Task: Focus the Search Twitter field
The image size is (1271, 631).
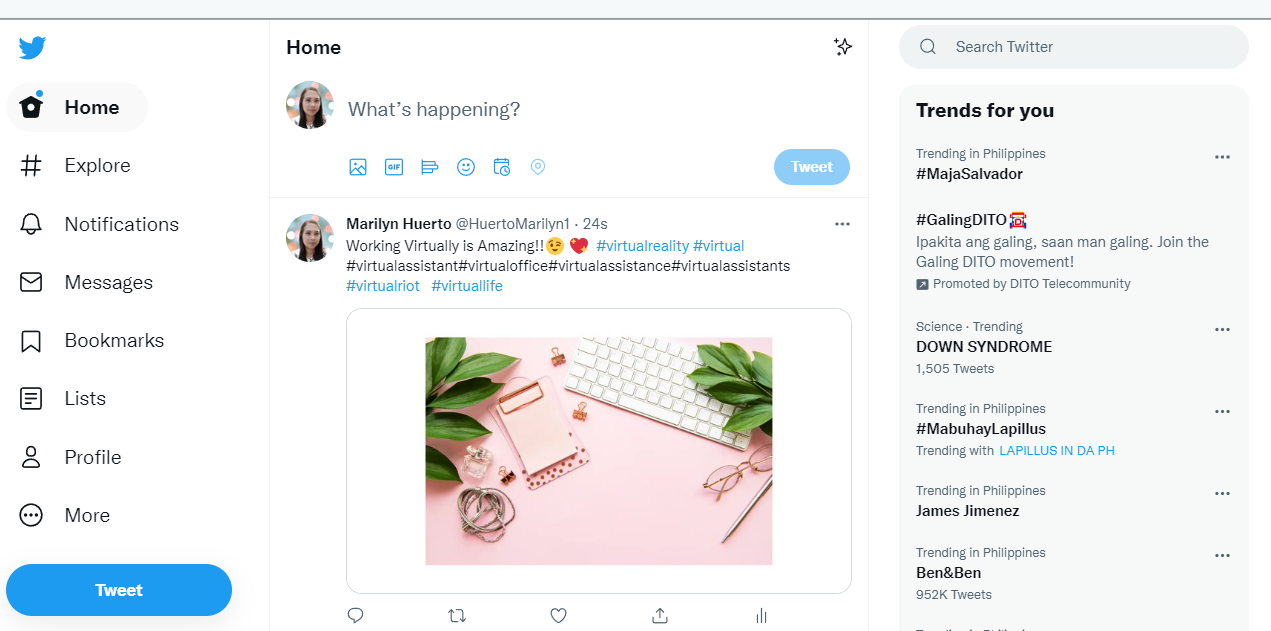Action: [1090, 47]
